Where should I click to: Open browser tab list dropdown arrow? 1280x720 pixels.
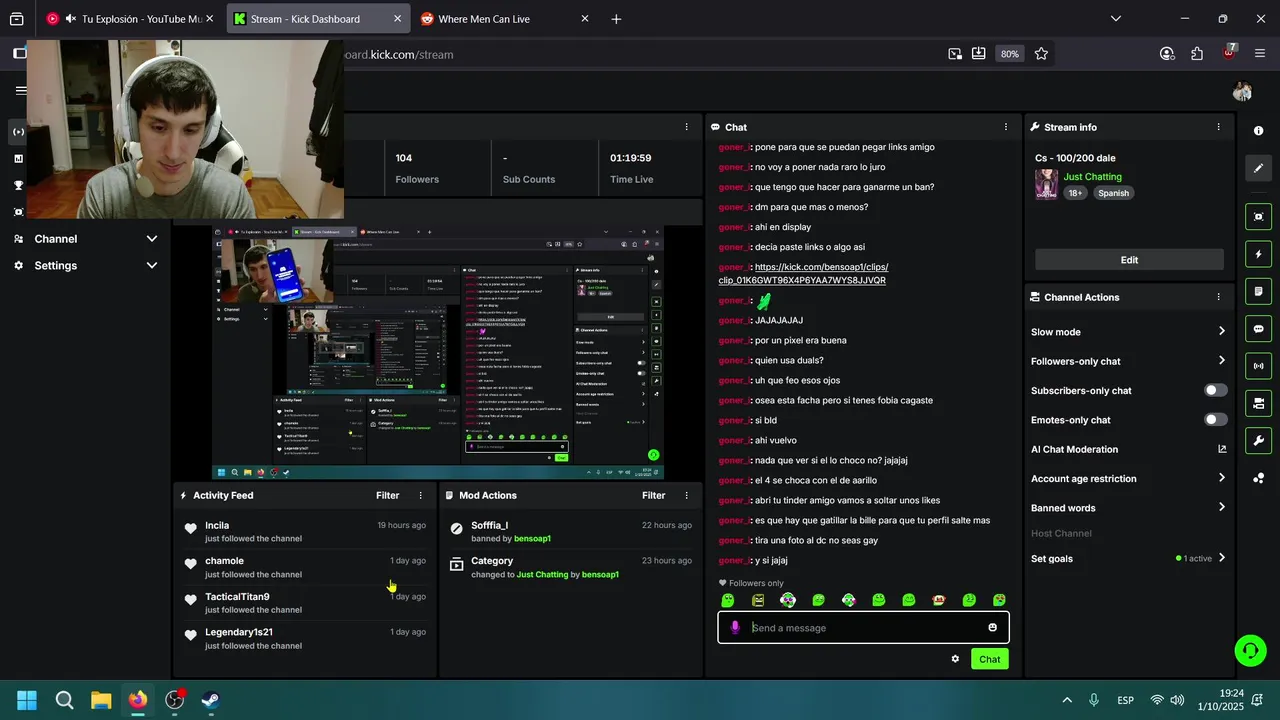pos(1116,19)
